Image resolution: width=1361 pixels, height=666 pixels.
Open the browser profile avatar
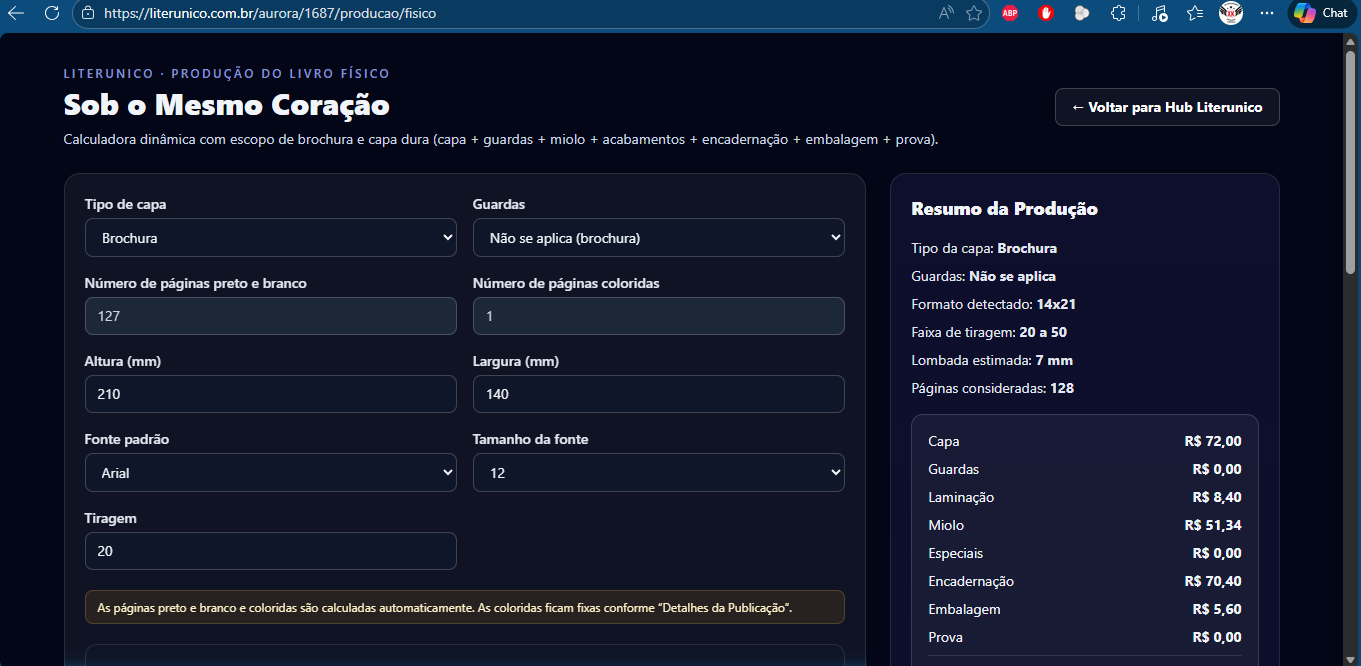click(x=1231, y=13)
